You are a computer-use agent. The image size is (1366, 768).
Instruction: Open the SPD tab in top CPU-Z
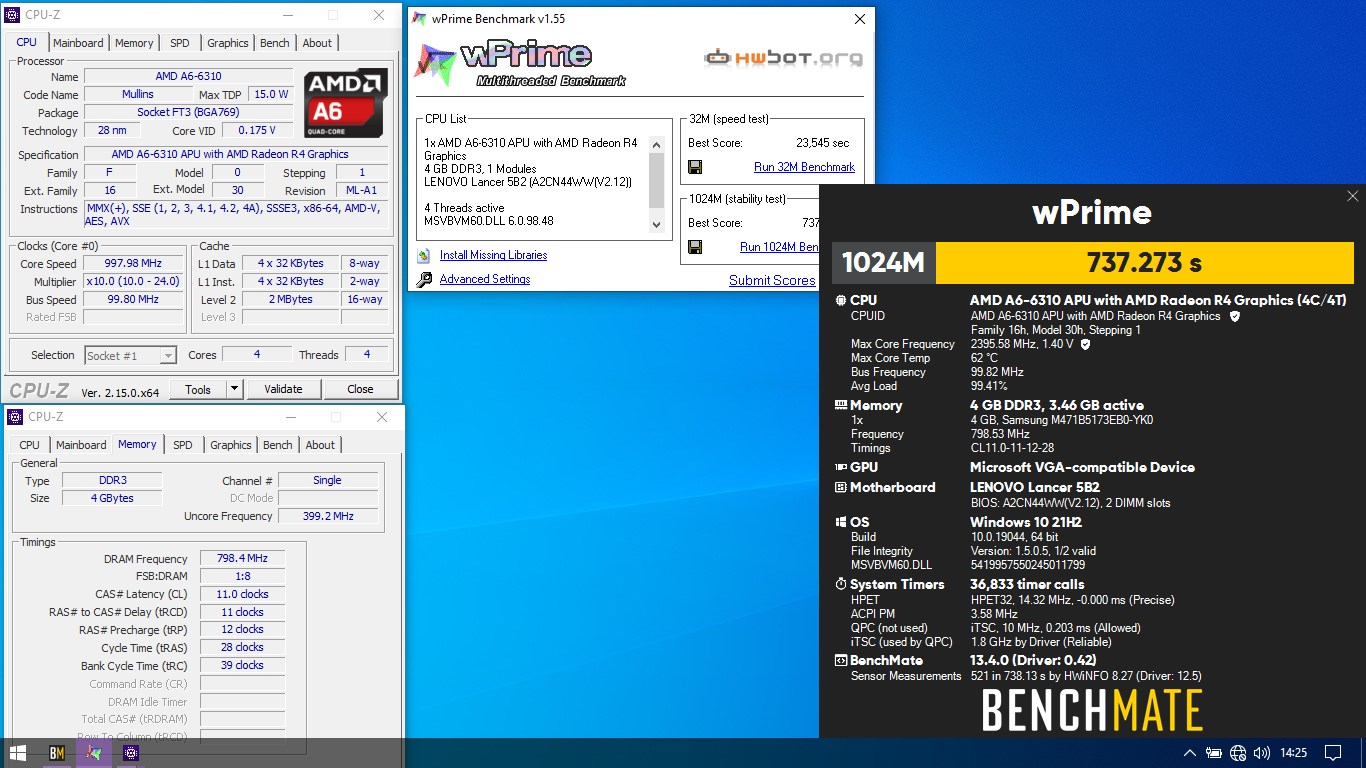(x=180, y=43)
